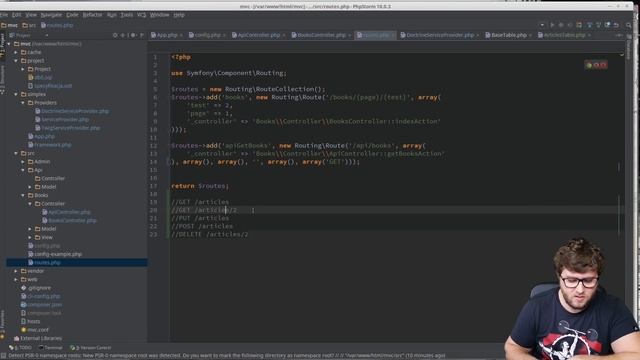Switch to the ArticlesTable.php editor tab
Screen dimensions: 640x360
[x=564, y=35]
